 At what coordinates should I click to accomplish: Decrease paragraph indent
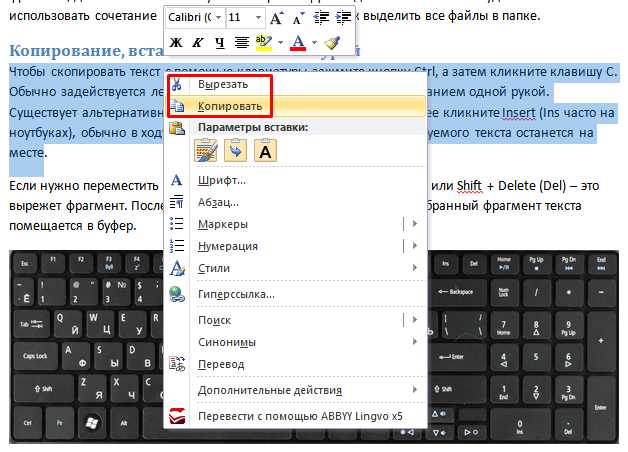coord(321,17)
